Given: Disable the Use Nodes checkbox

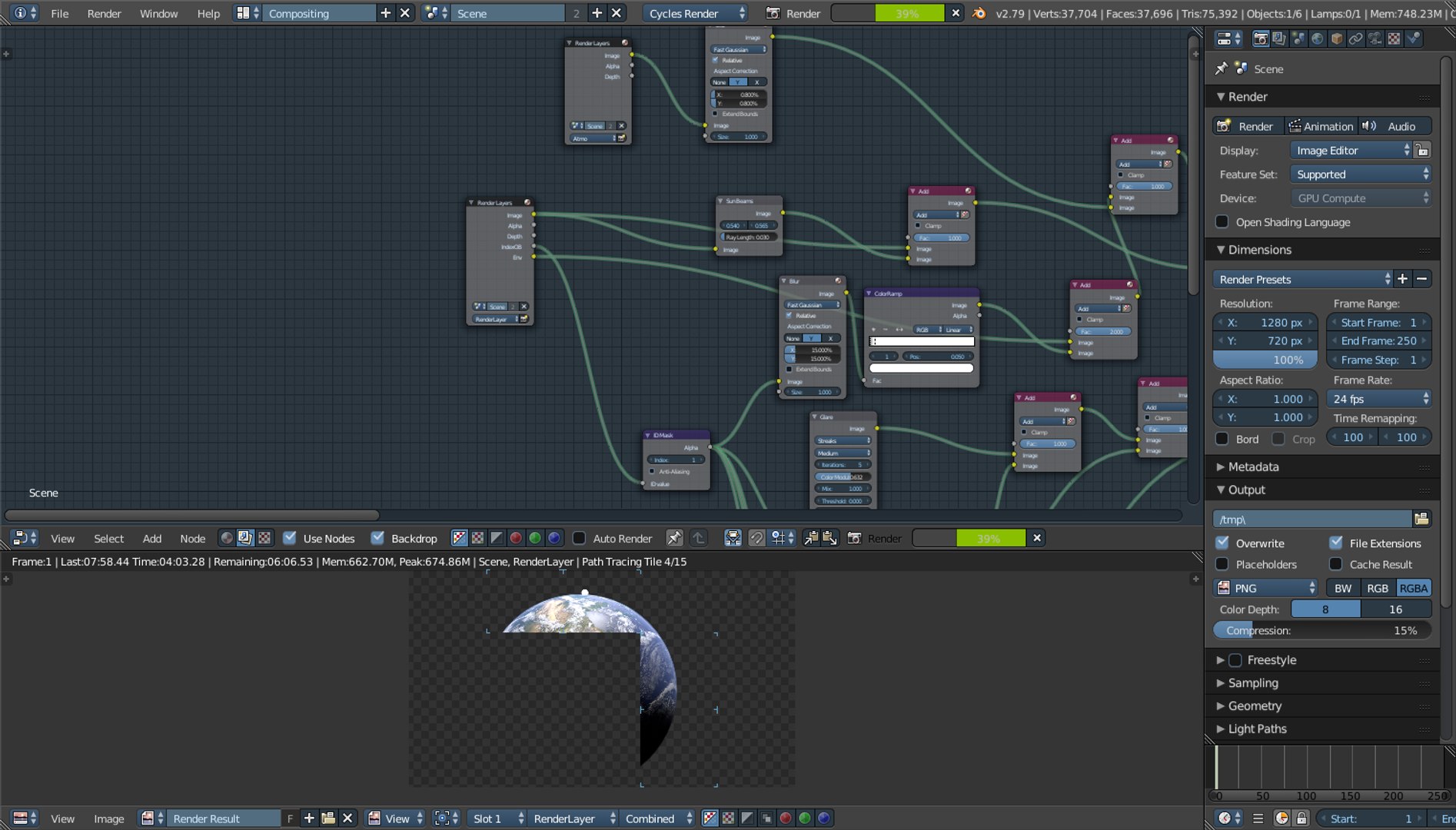Looking at the screenshot, I should click(290, 538).
